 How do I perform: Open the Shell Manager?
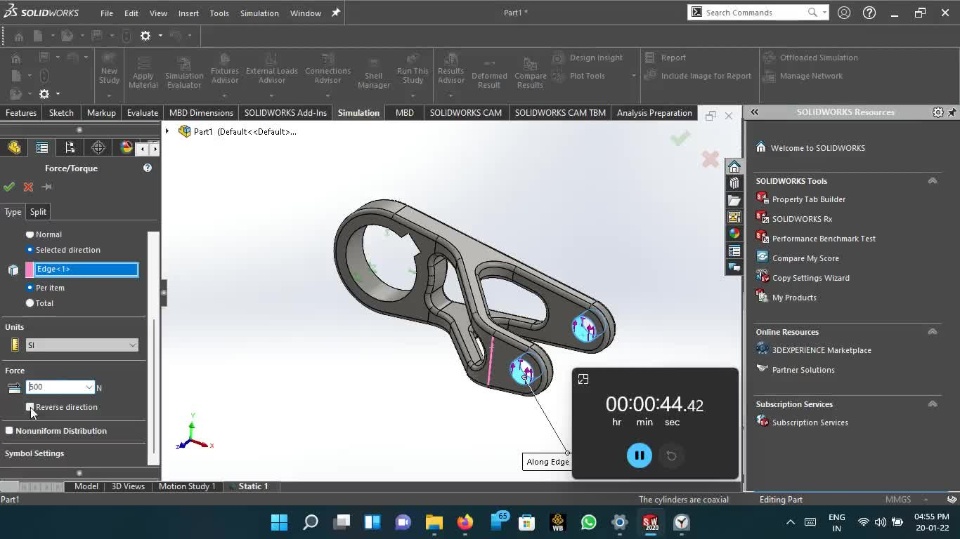pyautogui.click(x=373, y=73)
